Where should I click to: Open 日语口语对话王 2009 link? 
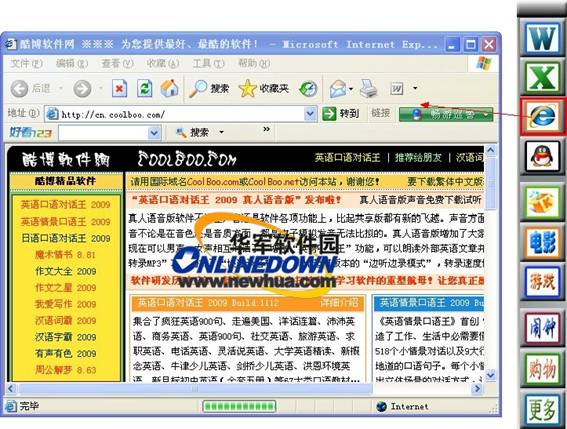[x=65, y=238]
